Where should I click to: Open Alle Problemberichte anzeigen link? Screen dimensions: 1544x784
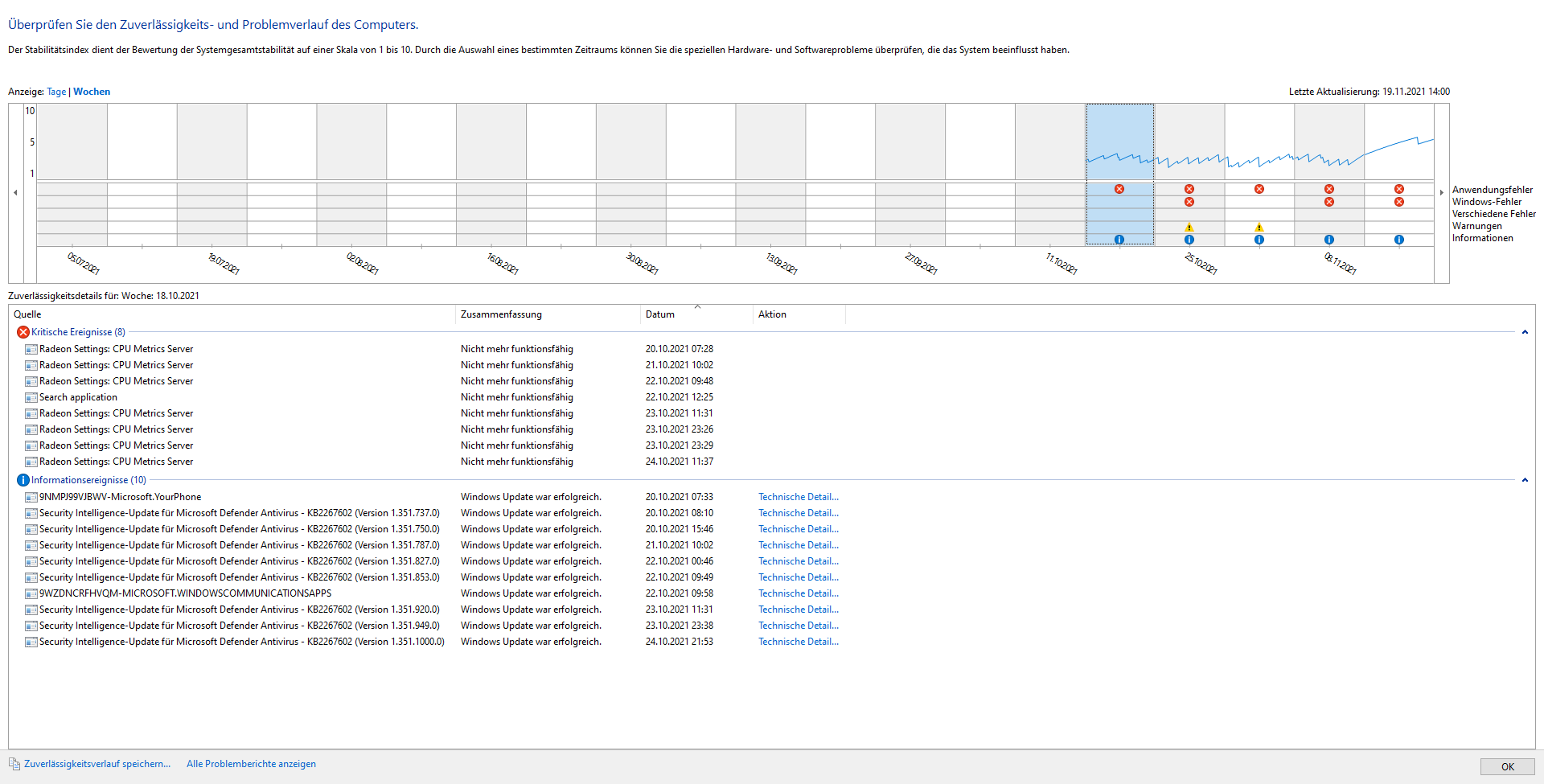(x=251, y=764)
